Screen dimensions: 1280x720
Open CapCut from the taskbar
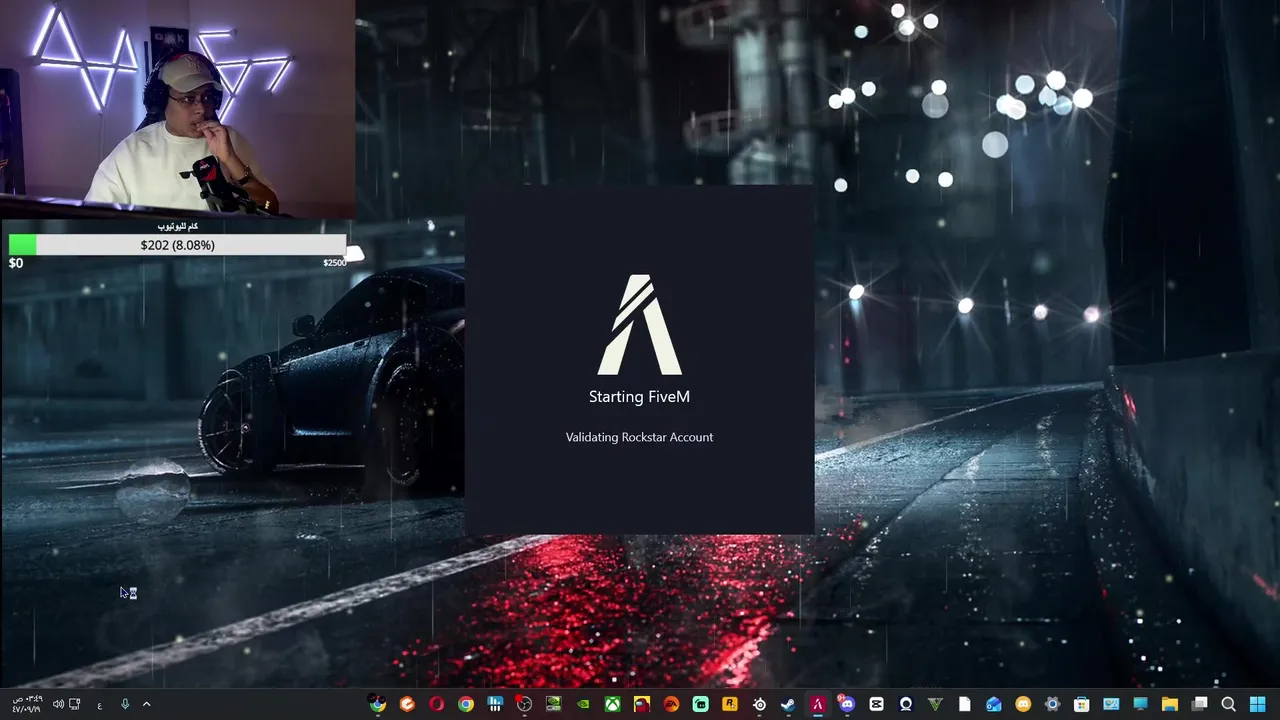(x=876, y=704)
